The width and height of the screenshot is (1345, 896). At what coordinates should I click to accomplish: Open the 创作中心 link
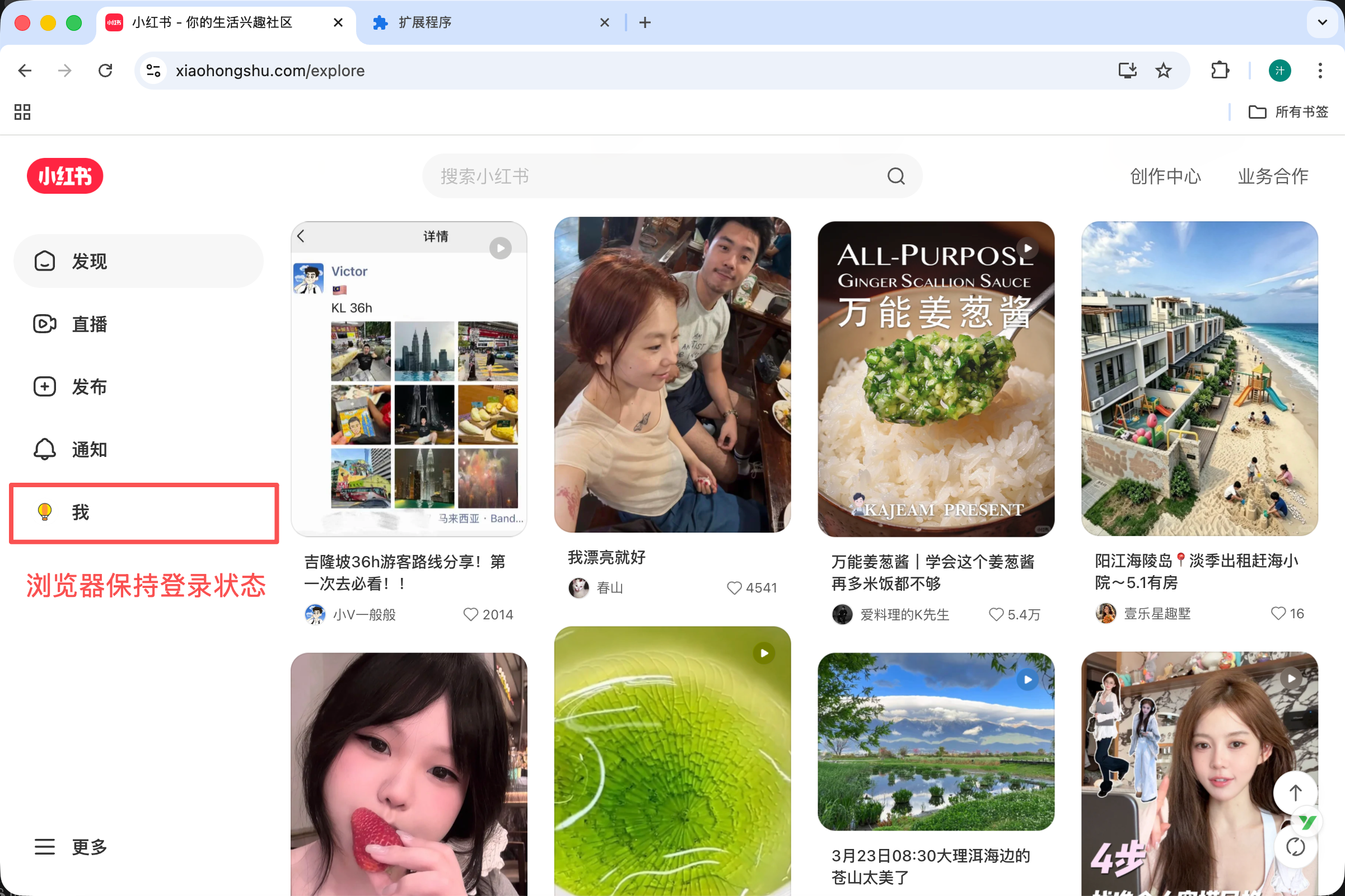coord(1164,175)
